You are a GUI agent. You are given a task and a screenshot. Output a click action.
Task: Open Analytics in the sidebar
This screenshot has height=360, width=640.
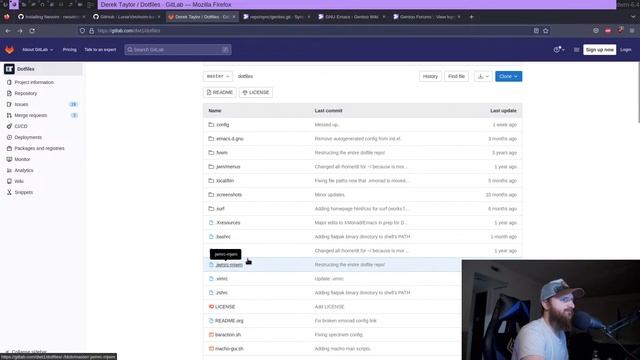tap(24, 171)
